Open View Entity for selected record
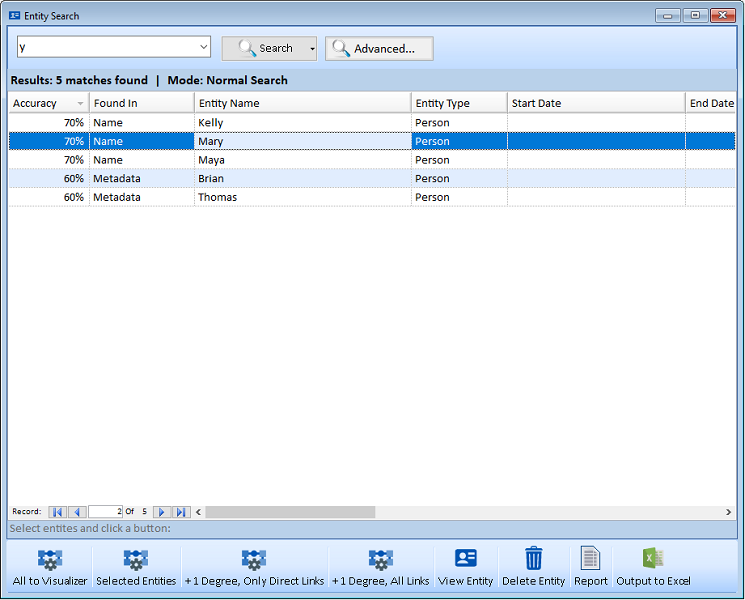The image size is (745, 600). pyautogui.click(x=465, y=559)
